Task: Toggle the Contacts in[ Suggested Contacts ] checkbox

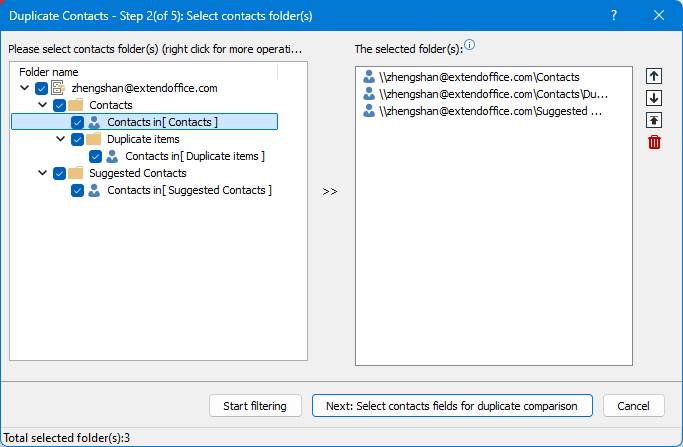Action: pyautogui.click(x=77, y=190)
